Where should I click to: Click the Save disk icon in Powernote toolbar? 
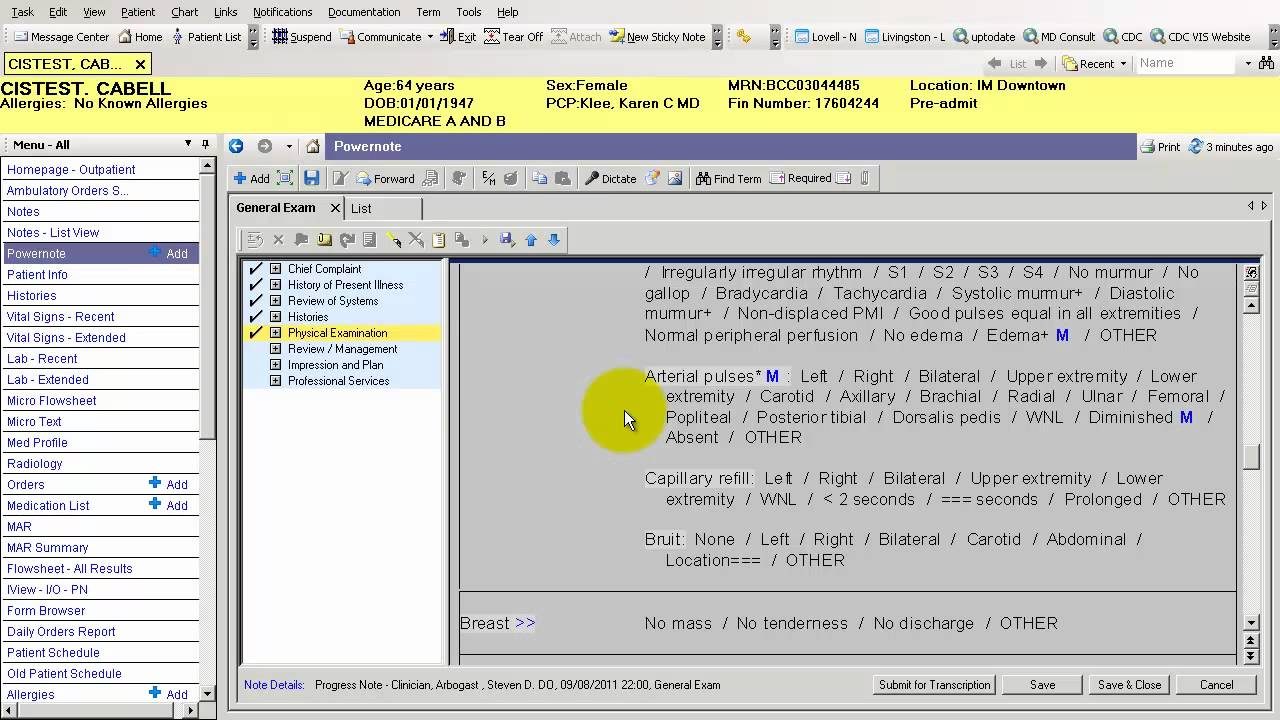(312, 178)
